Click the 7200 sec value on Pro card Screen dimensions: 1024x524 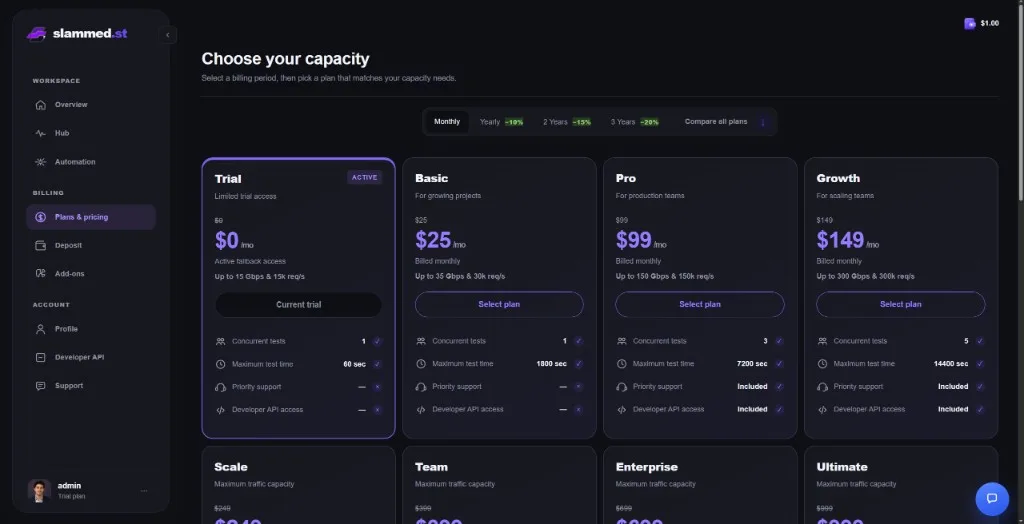pyautogui.click(x=752, y=364)
